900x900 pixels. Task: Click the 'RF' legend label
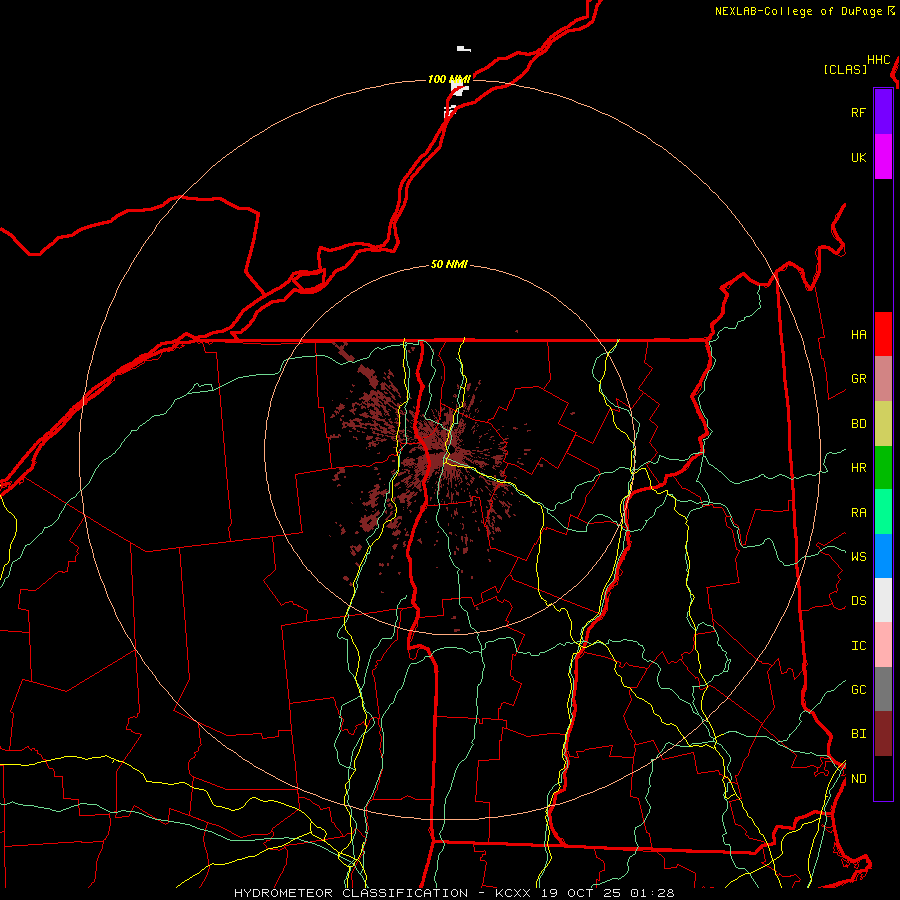858,112
